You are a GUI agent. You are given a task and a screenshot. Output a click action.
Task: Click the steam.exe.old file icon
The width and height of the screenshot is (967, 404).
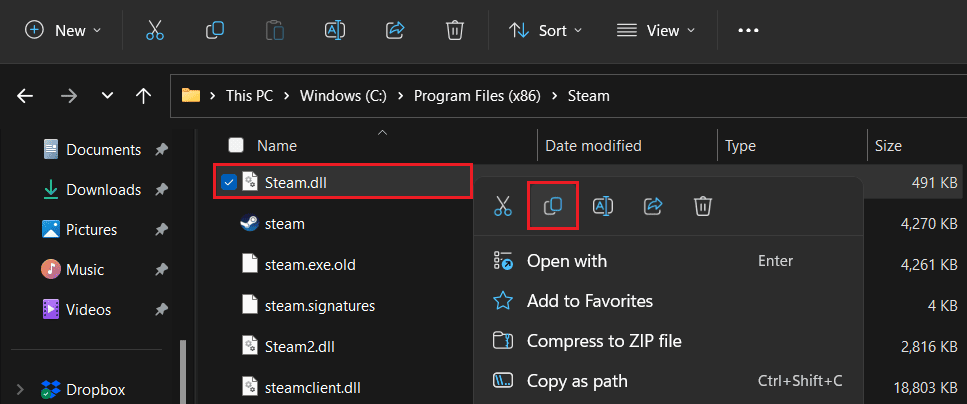click(x=249, y=263)
